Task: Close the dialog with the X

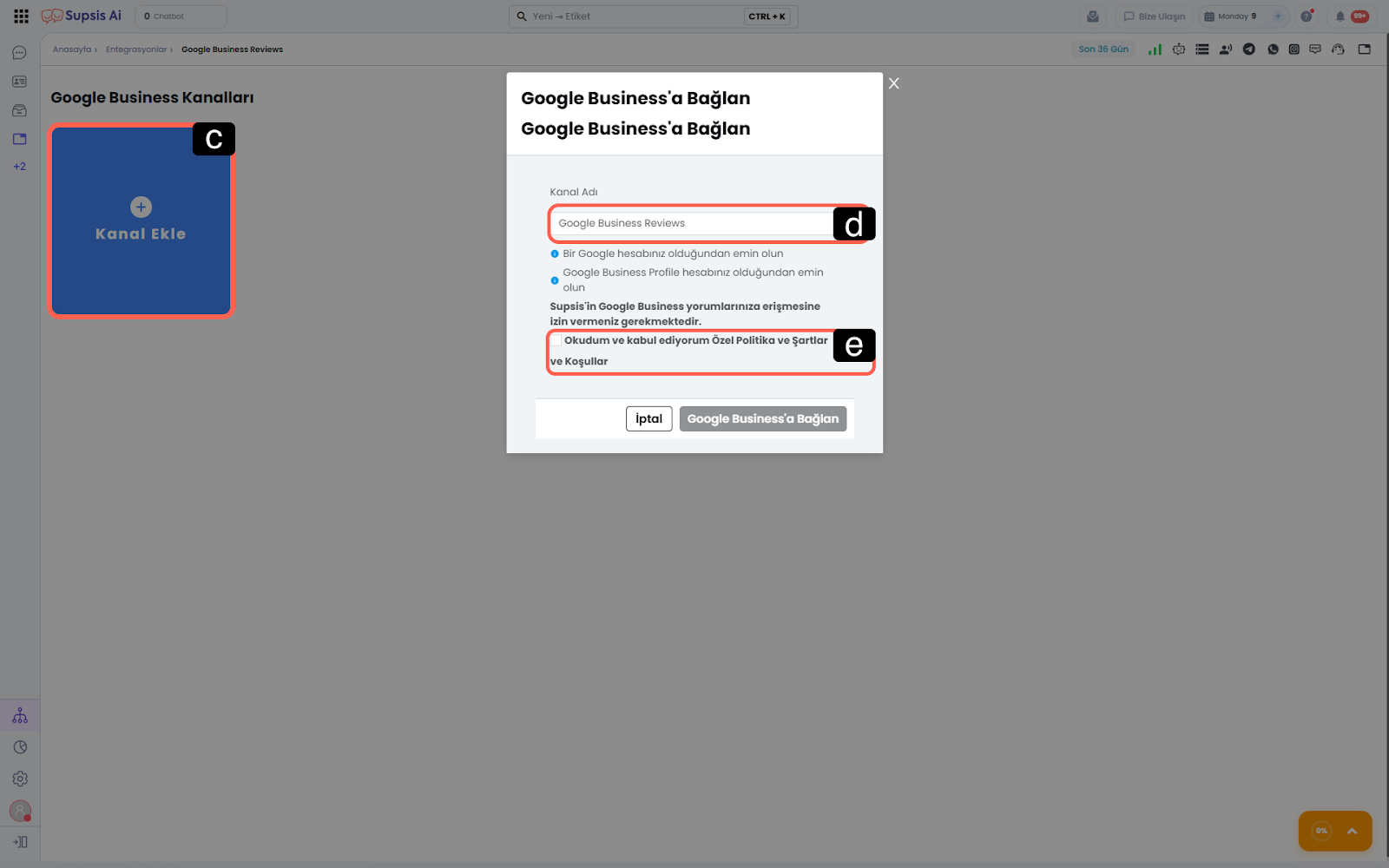Action: 893,83
